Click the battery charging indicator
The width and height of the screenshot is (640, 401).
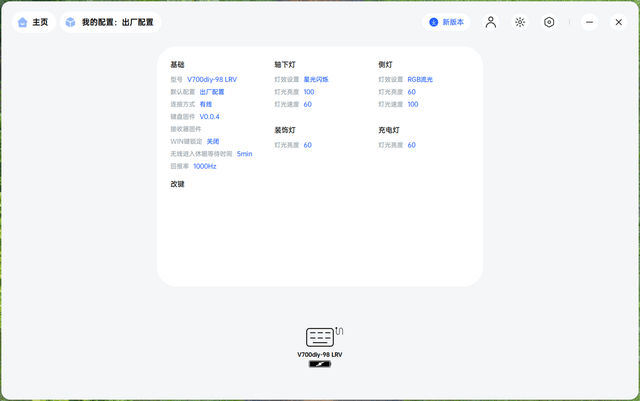coord(320,364)
